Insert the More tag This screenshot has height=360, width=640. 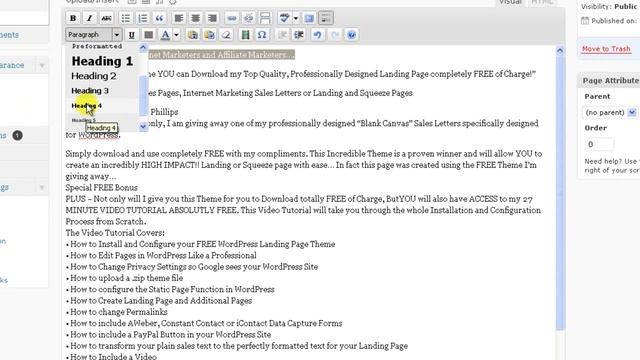(265, 18)
